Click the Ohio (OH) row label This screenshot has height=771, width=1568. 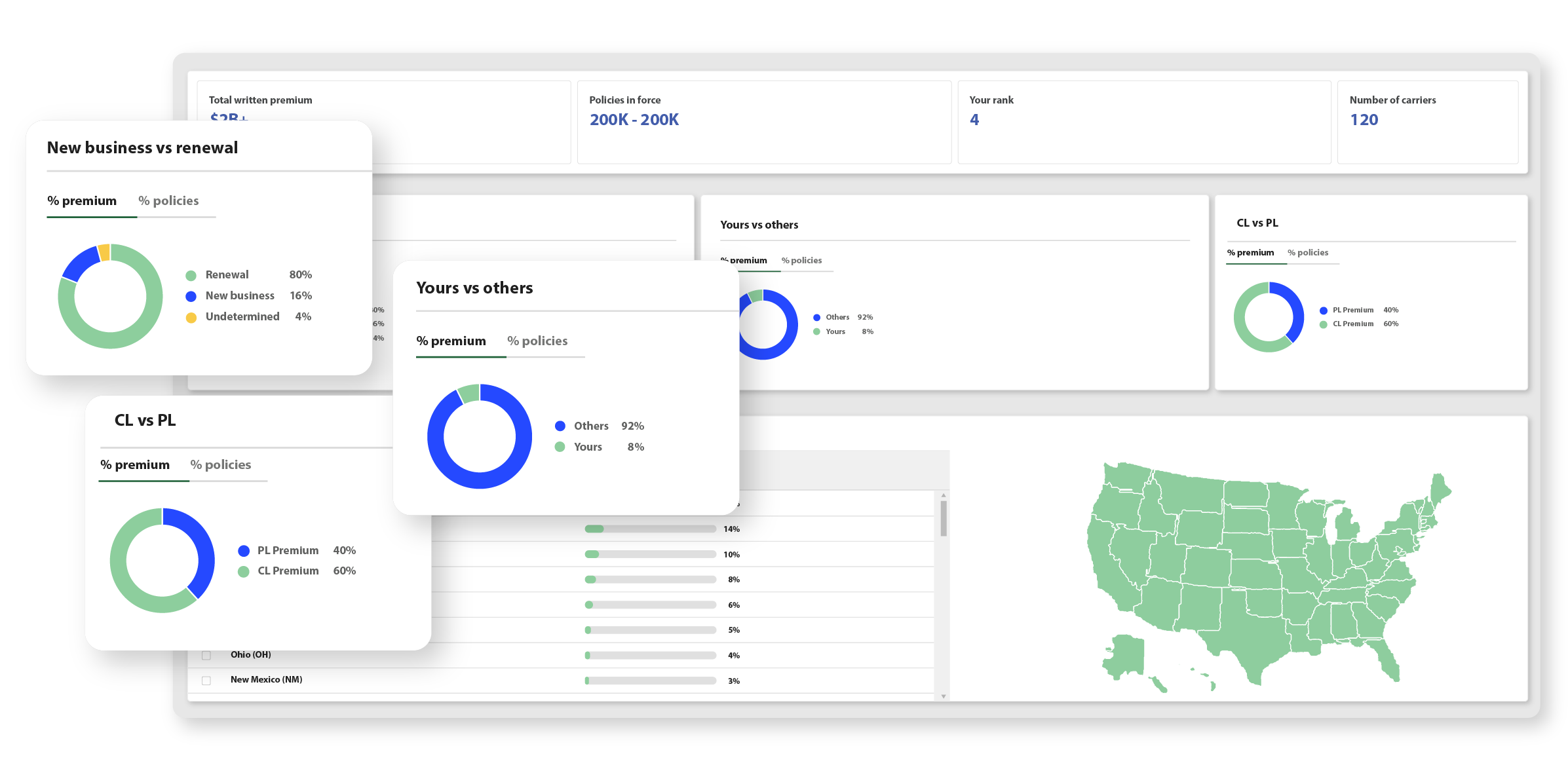(x=251, y=654)
